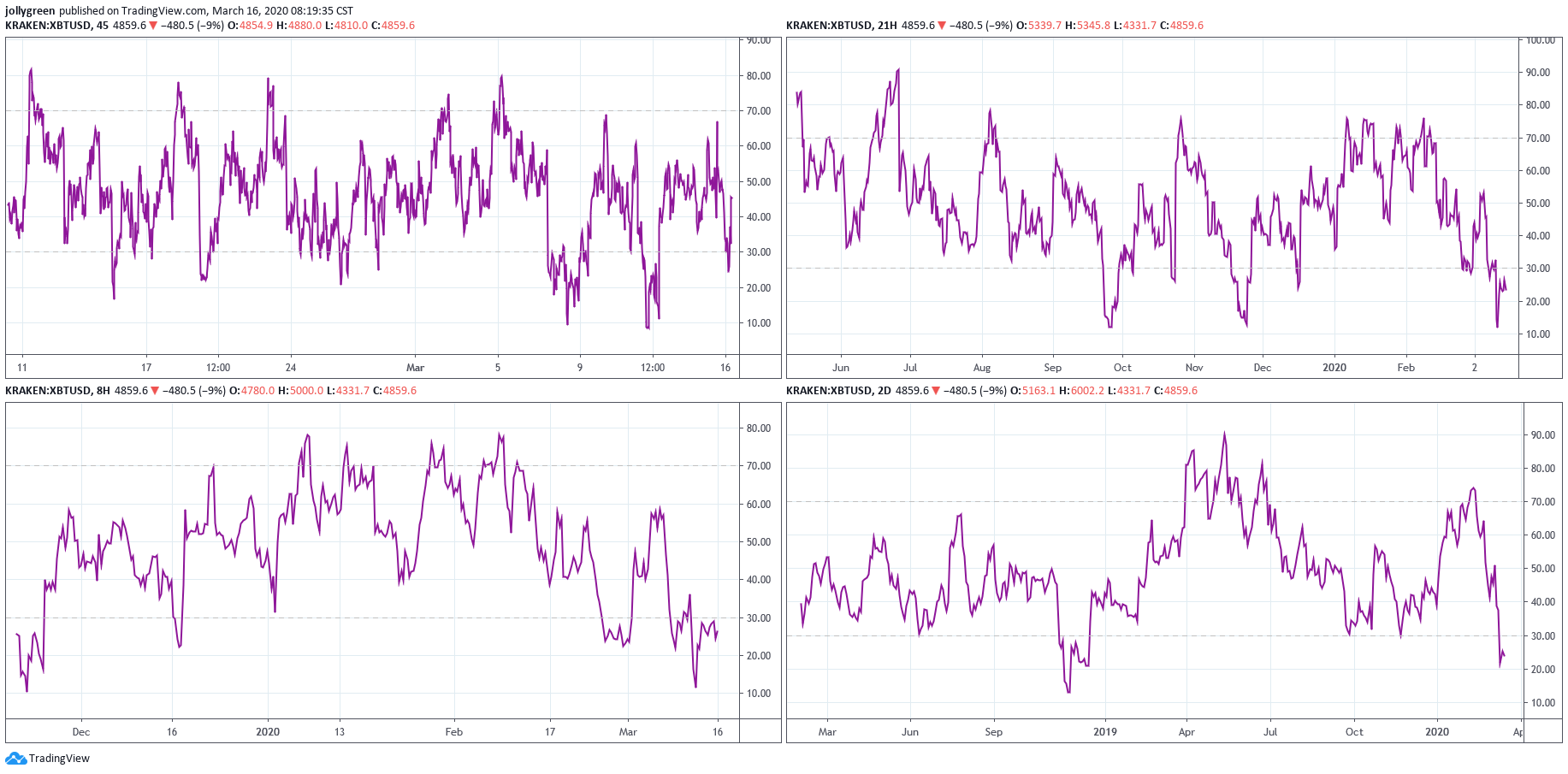This screenshot has height=774, width=1568.
Task: Click the TradingView.com text in the header
Action: pyautogui.click(x=164, y=11)
